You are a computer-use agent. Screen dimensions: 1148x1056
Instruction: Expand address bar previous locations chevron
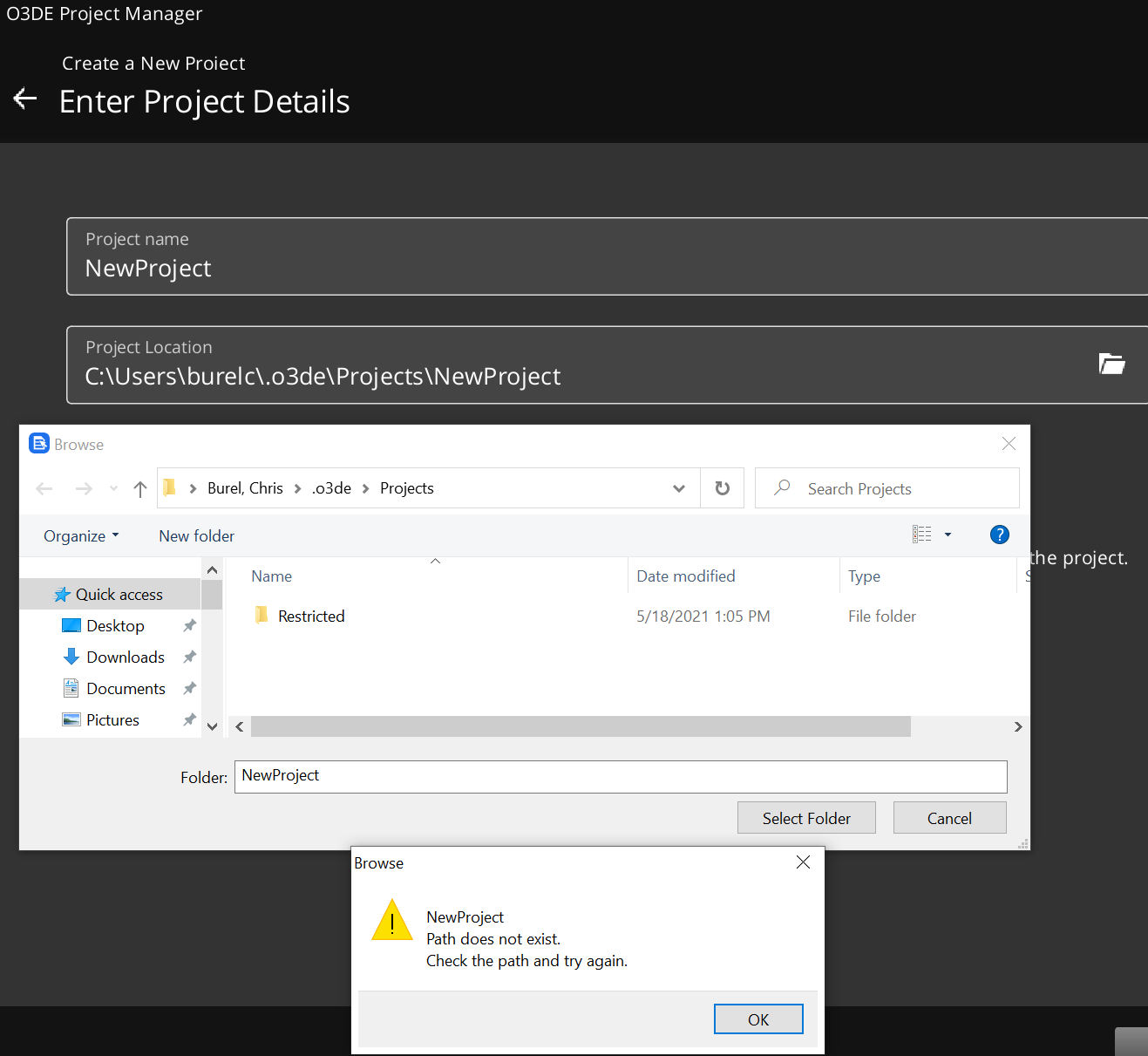tap(679, 488)
